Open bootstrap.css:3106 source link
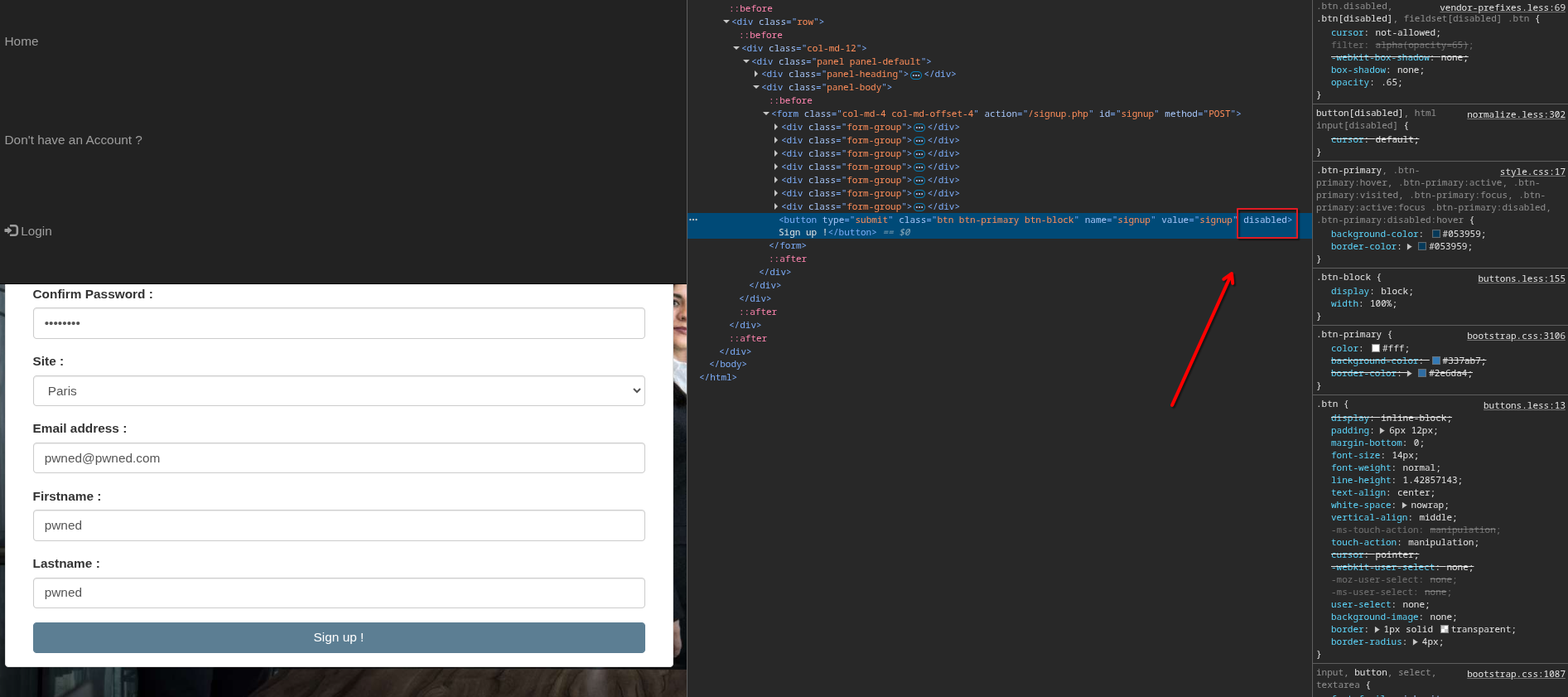Image resolution: width=1568 pixels, height=697 pixels. [x=1516, y=336]
